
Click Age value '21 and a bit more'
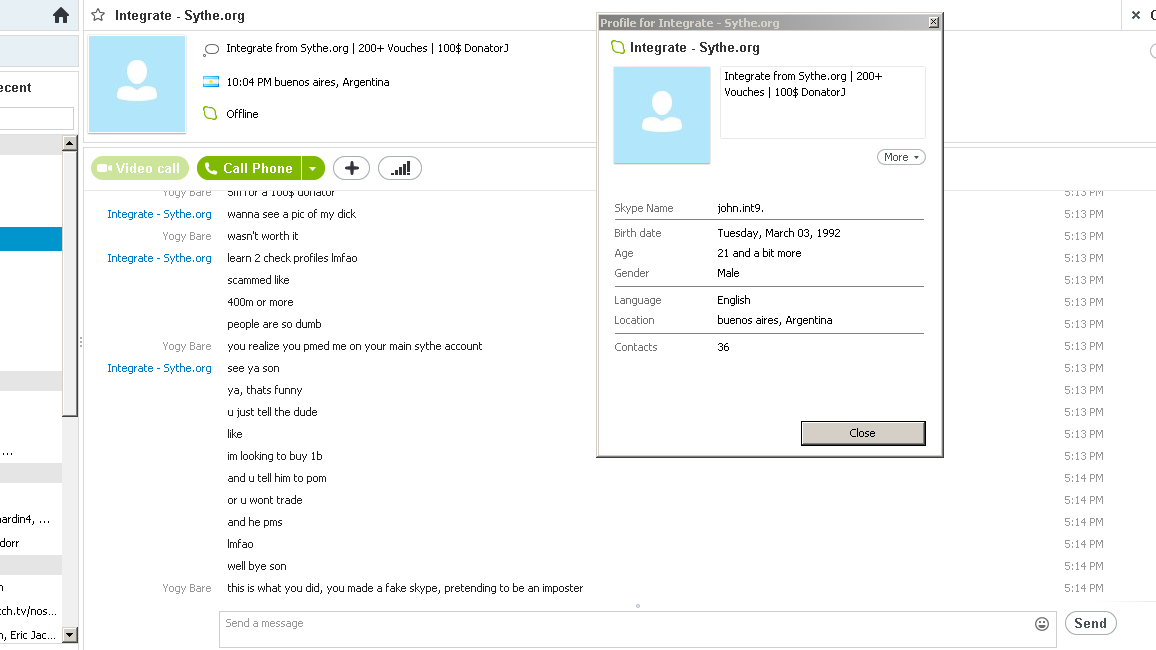point(759,253)
